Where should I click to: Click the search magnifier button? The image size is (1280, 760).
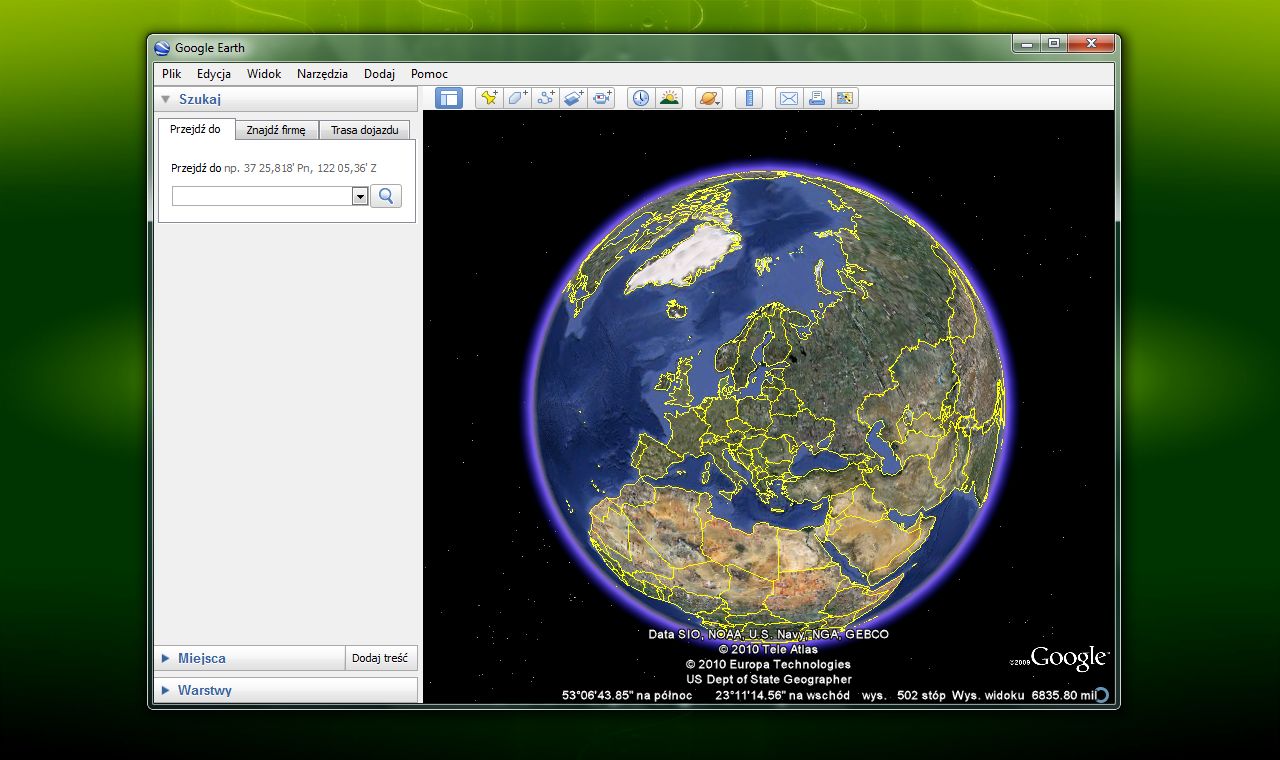coord(386,196)
